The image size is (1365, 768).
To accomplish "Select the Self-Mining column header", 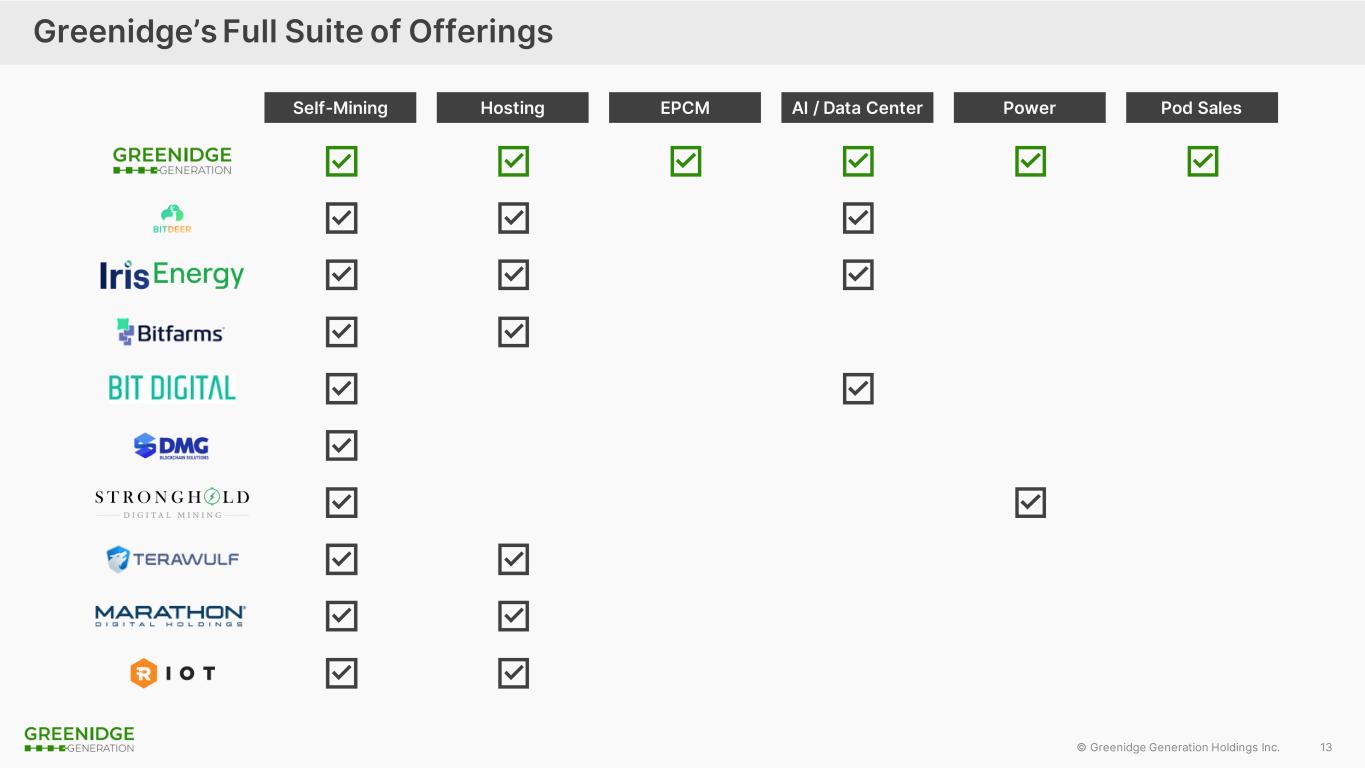I will pyautogui.click(x=340, y=108).
